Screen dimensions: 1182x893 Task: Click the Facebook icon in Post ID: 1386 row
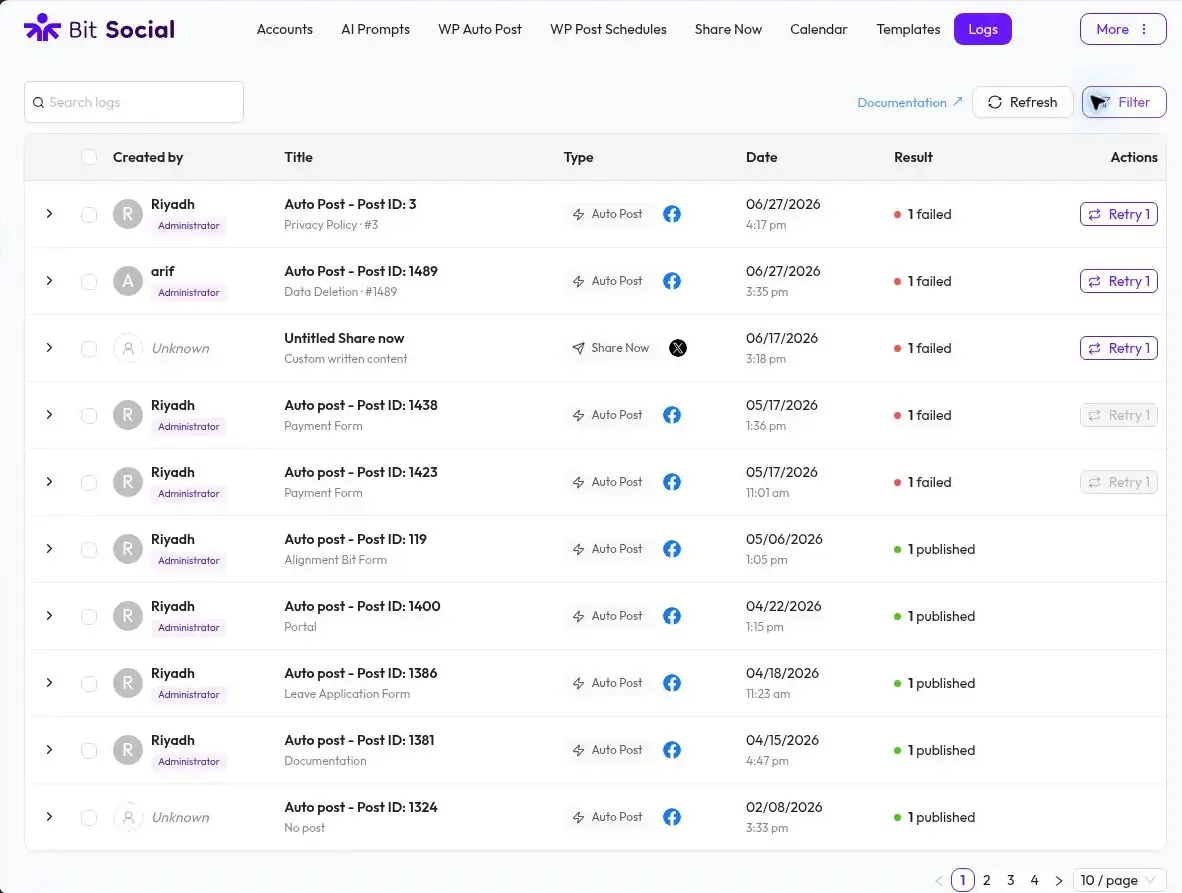pyautogui.click(x=672, y=684)
